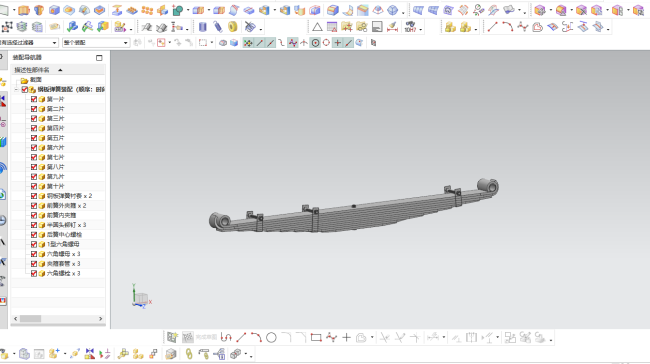This screenshot has width=650, height=364.
Task: Select the 第十片 component in the navigator
Action: coord(55,186)
